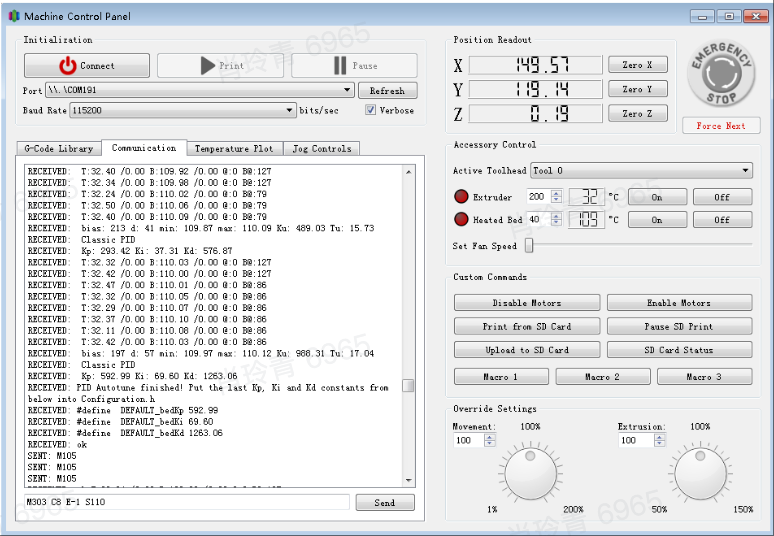The width and height of the screenshot is (774, 536).
Task: Click the Print play button
Action: [220, 66]
